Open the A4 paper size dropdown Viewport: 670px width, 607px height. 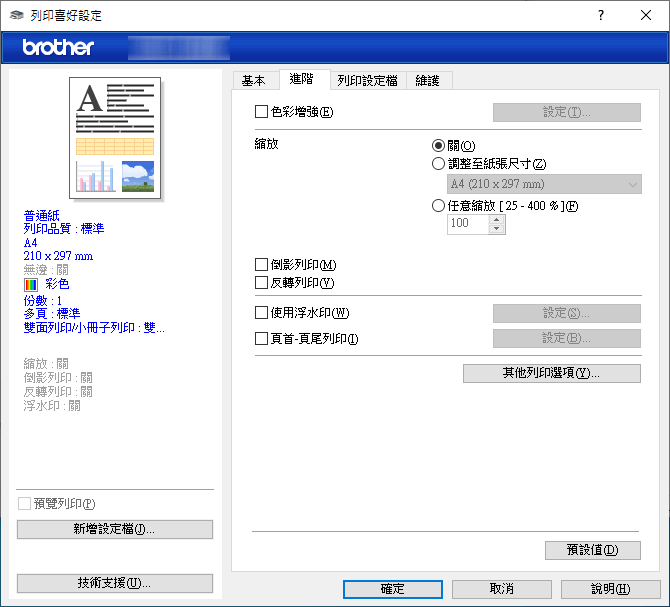[x=544, y=184]
